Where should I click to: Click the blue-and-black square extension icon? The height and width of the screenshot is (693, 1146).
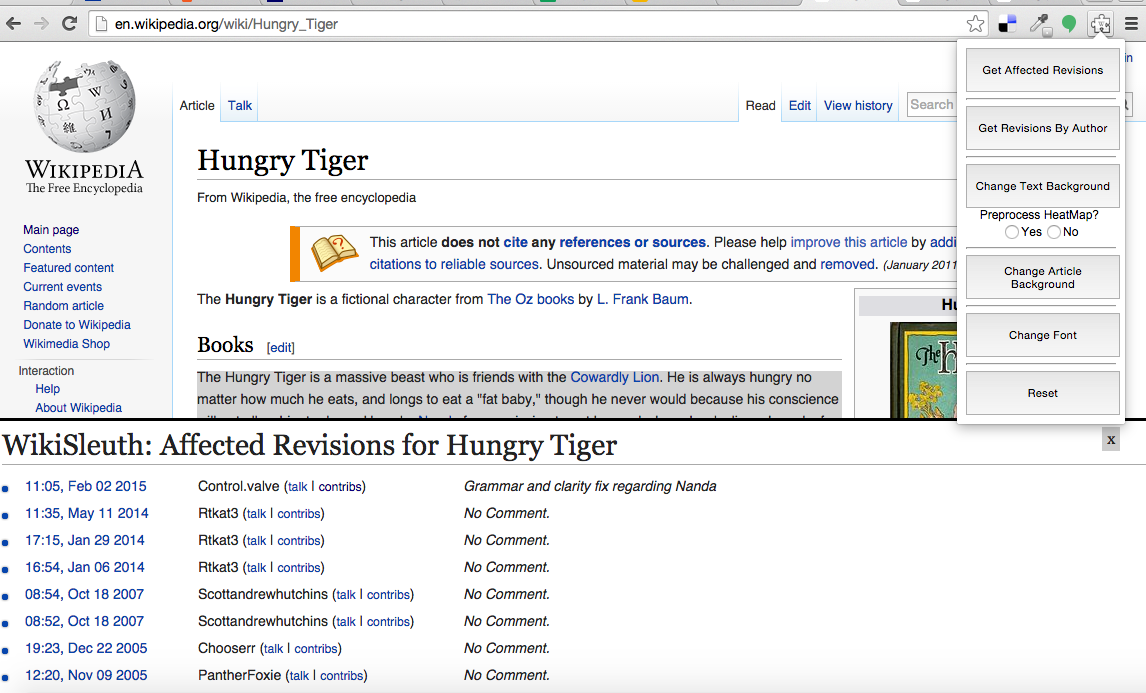(1006, 22)
